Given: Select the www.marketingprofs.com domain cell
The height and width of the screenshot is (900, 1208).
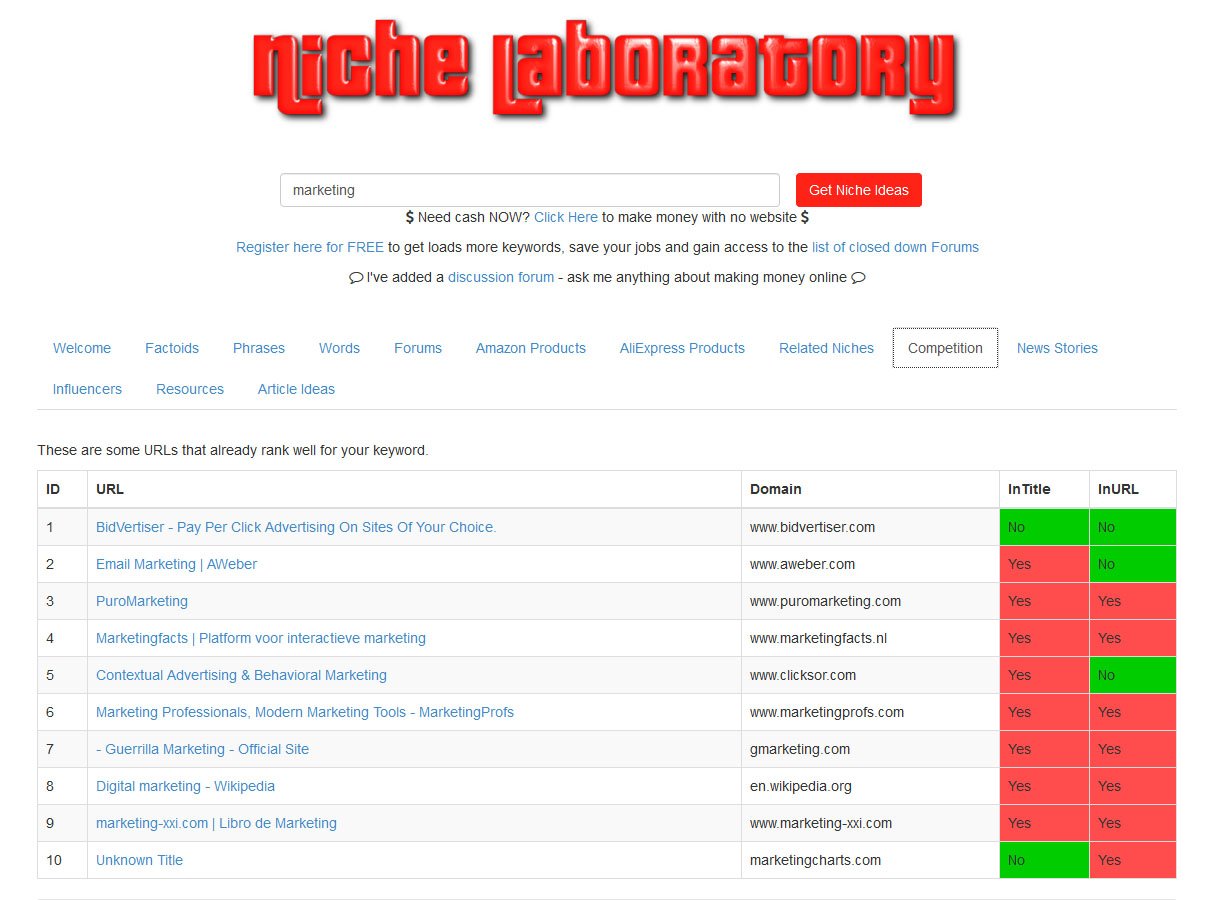Looking at the screenshot, I should click(x=870, y=712).
